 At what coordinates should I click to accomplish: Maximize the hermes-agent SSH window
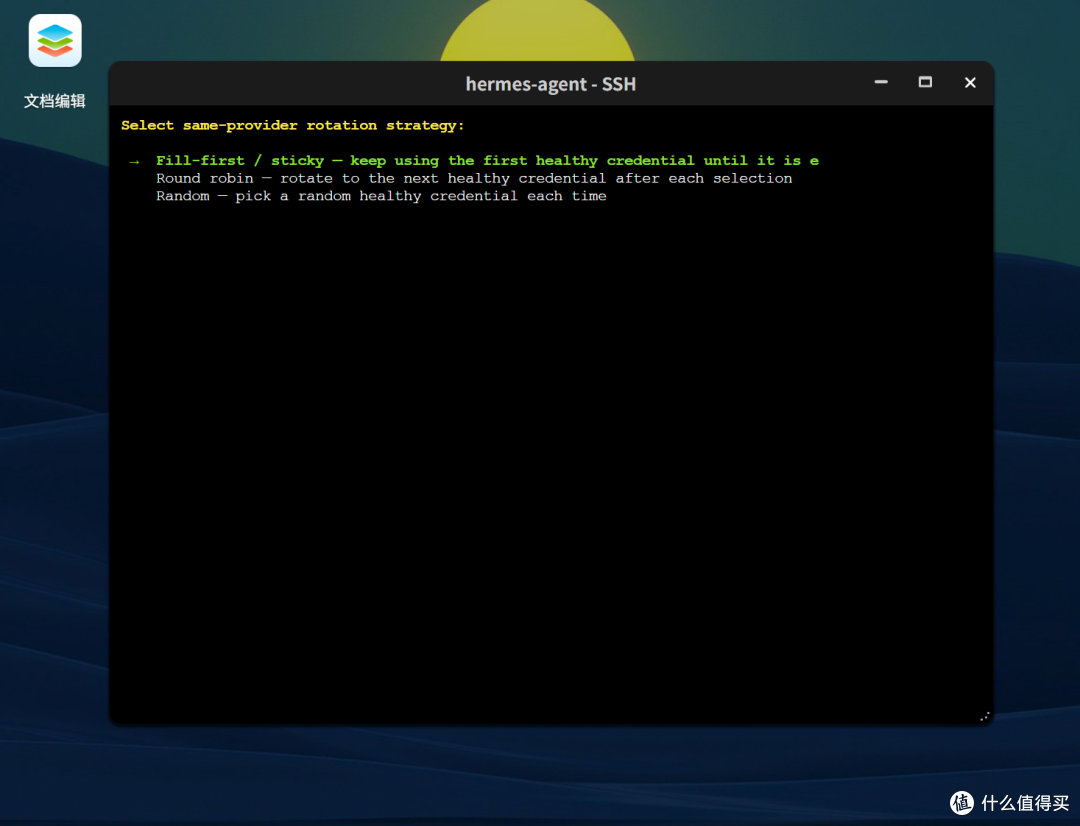pos(925,83)
